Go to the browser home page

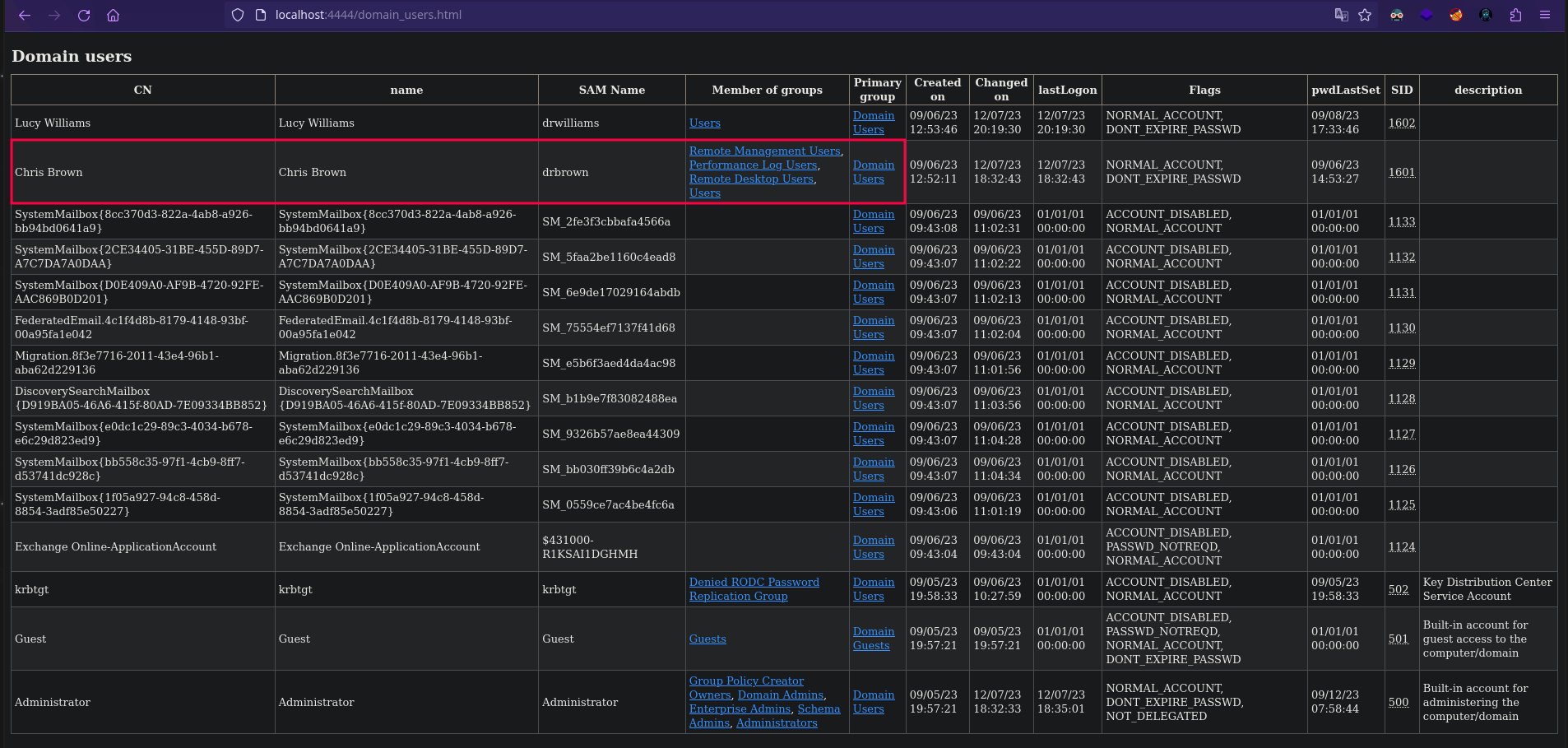pos(114,15)
